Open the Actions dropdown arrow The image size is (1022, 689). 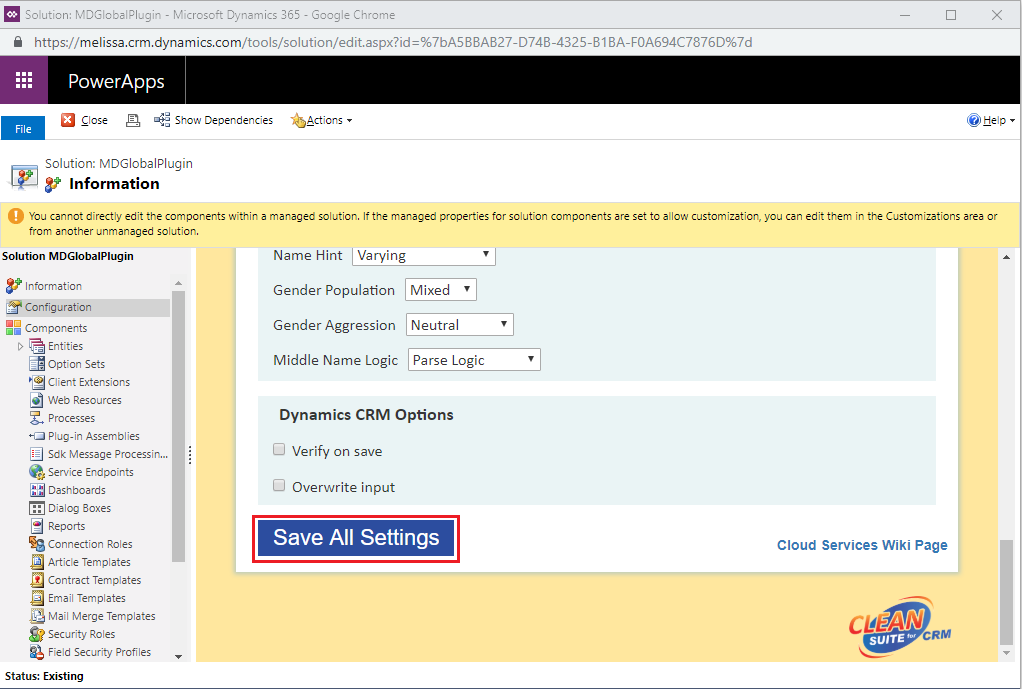[349, 121]
